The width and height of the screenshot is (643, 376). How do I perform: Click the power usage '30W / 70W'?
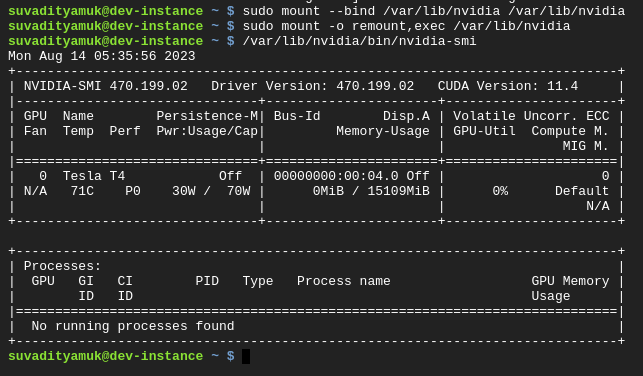tap(211, 191)
